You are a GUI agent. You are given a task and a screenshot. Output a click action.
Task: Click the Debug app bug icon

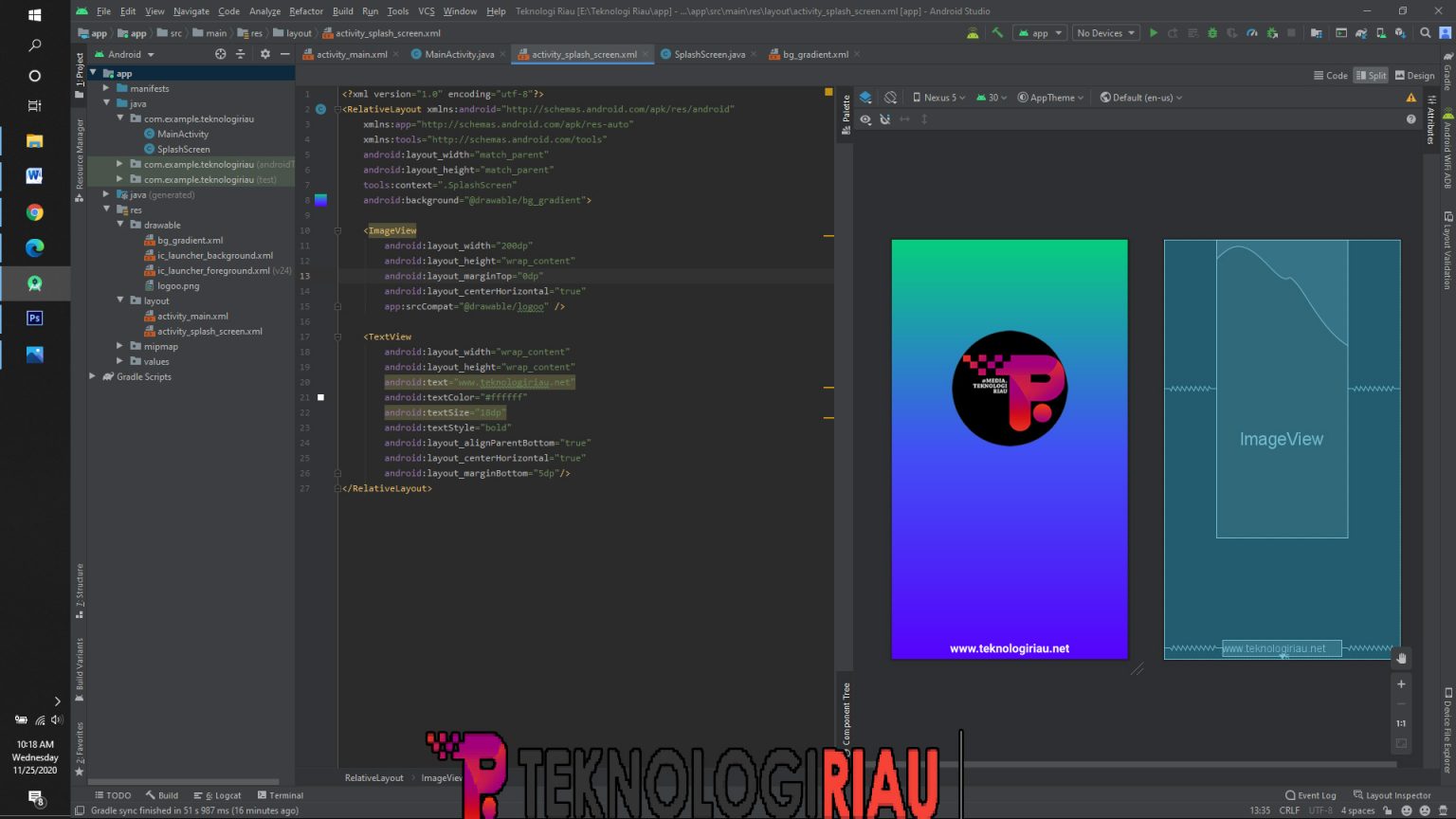[x=1212, y=32]
